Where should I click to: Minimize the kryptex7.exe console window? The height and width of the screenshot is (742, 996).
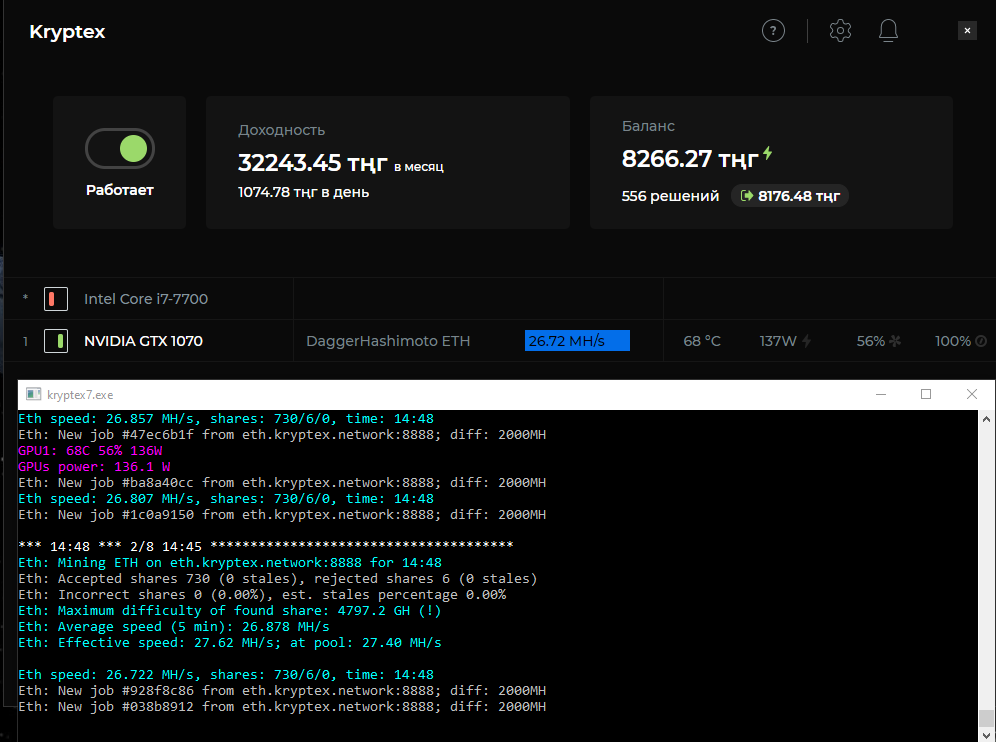pyautogui.click(x=880, y=395)
